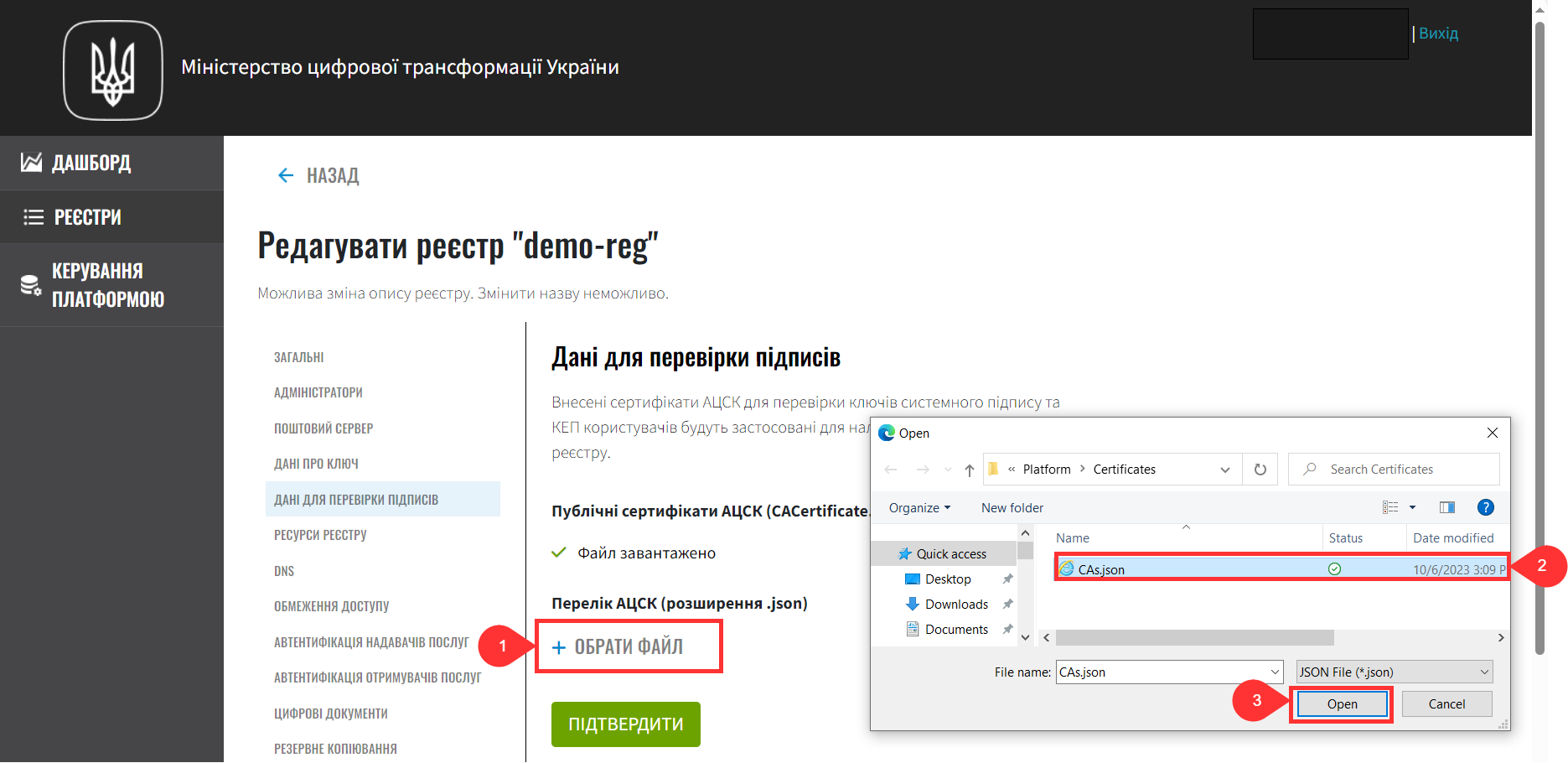1568x763 pixels.
Task: Click the Certificates breadcrumb in address bar
Action: [1124, 470]
